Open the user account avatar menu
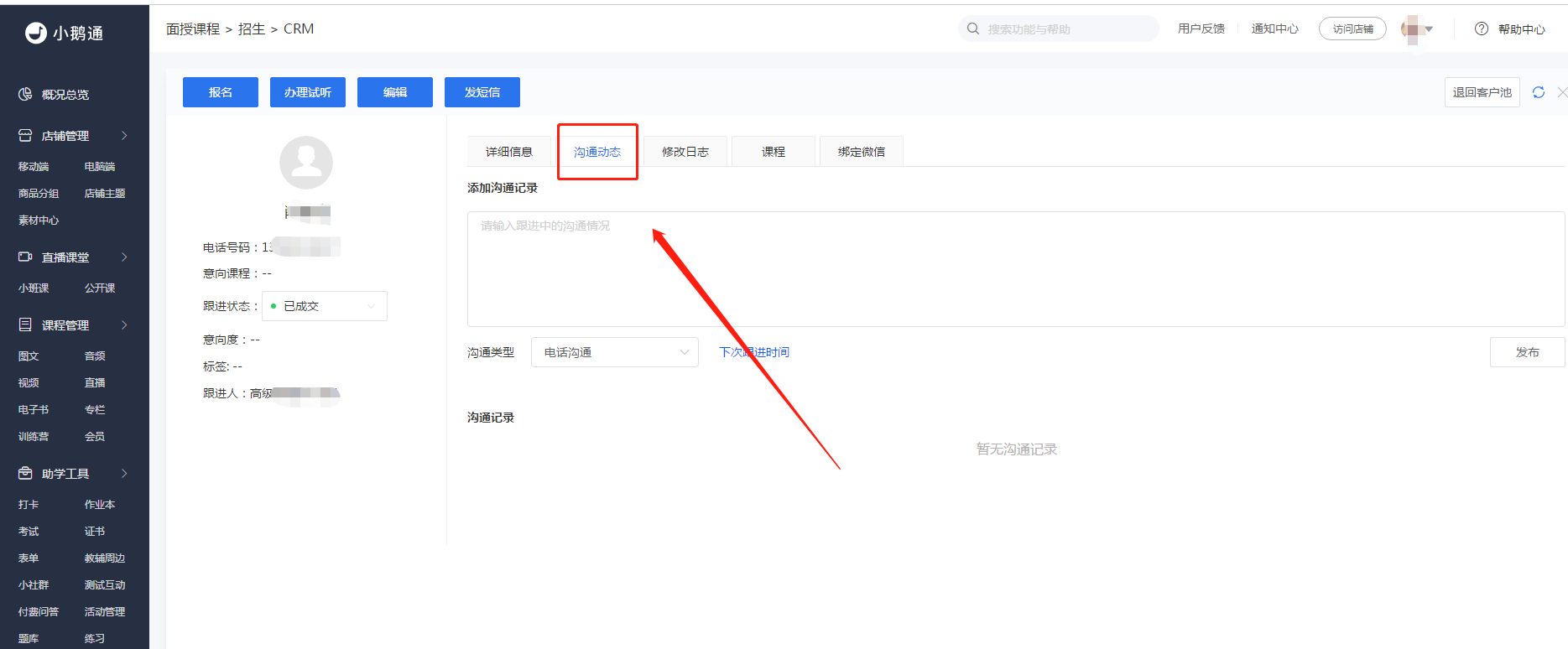 pyautogui.click(x=1417, y=29)
